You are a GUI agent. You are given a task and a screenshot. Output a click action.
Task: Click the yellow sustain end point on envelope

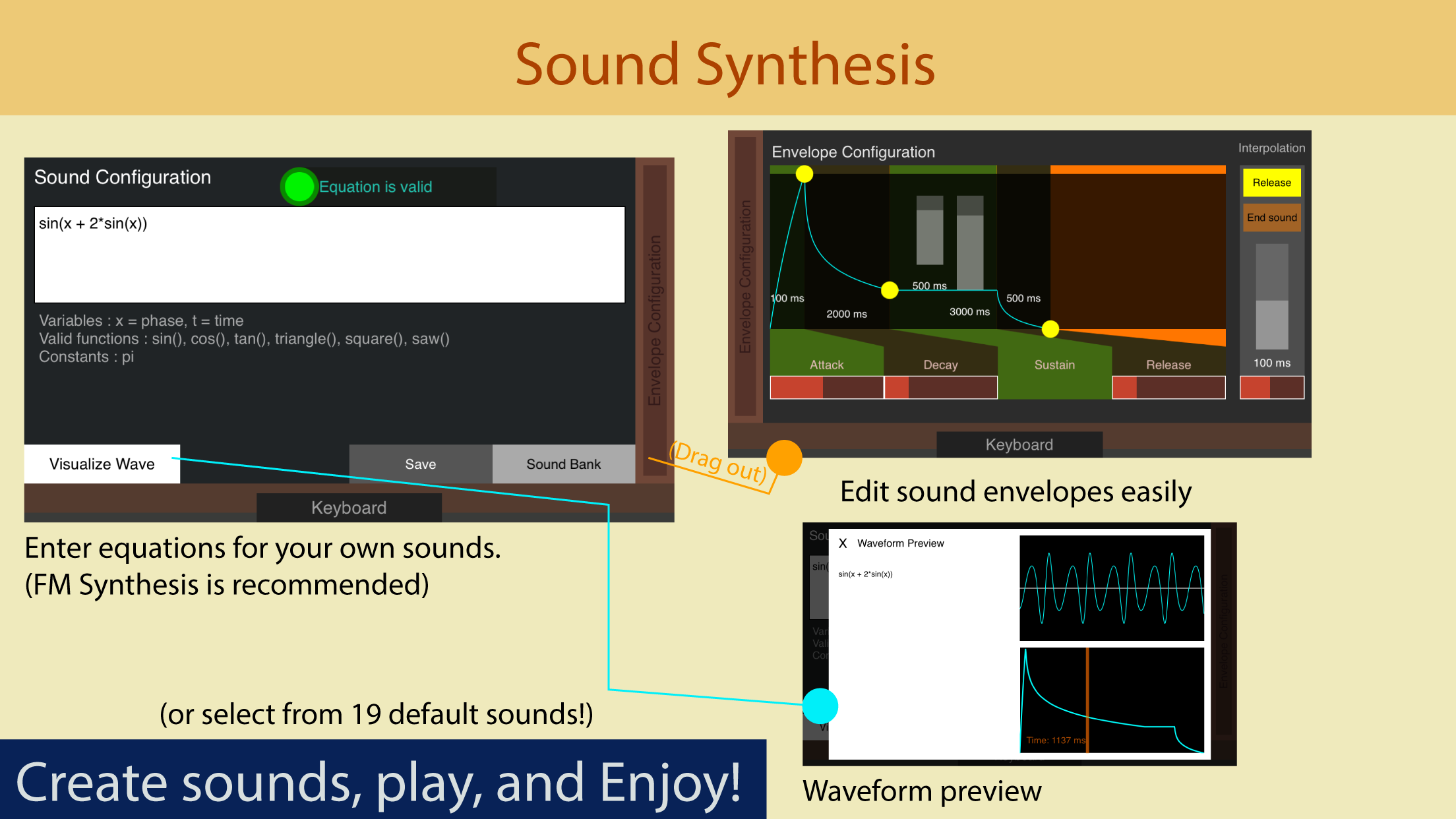click(1050, 329)
